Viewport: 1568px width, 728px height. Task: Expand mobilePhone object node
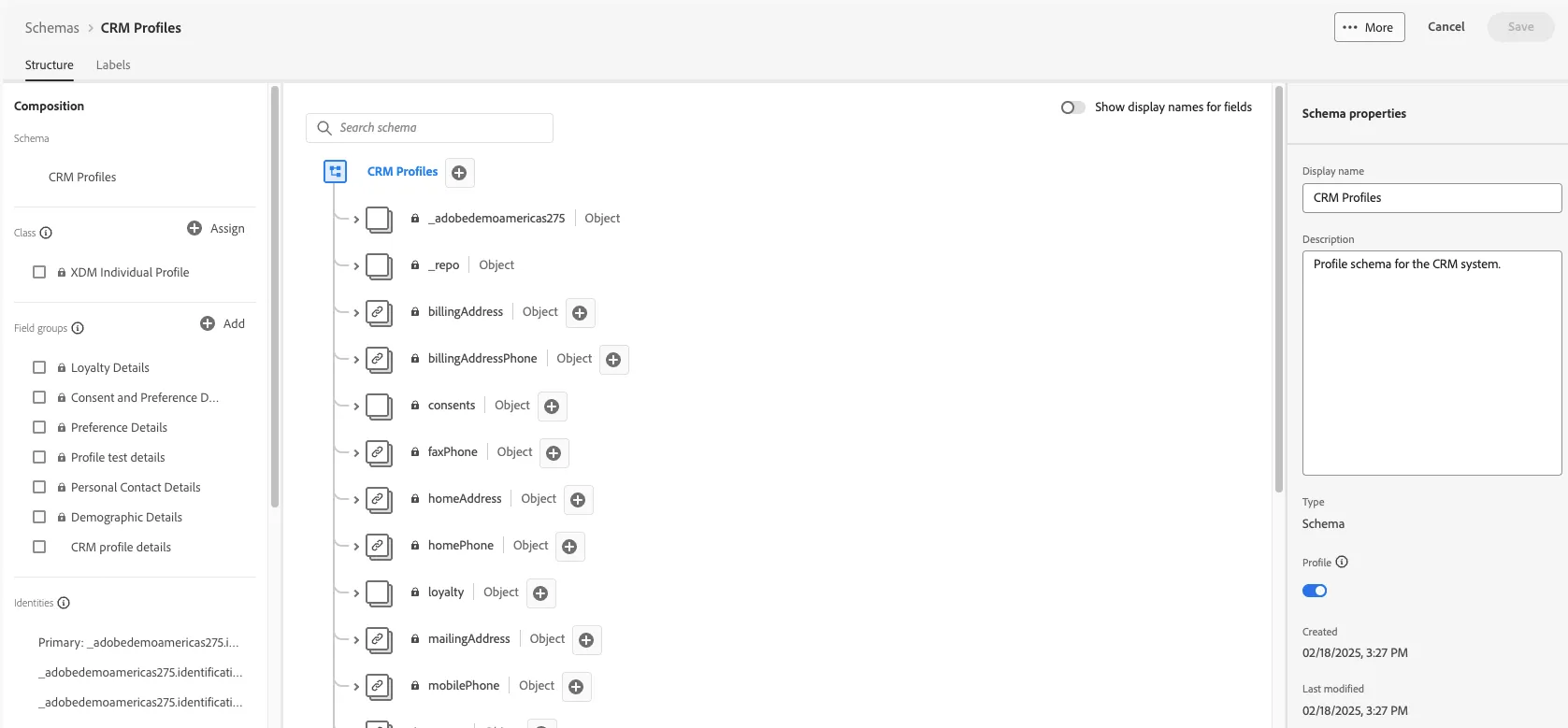pyautogui.click(x=356, y=687)
